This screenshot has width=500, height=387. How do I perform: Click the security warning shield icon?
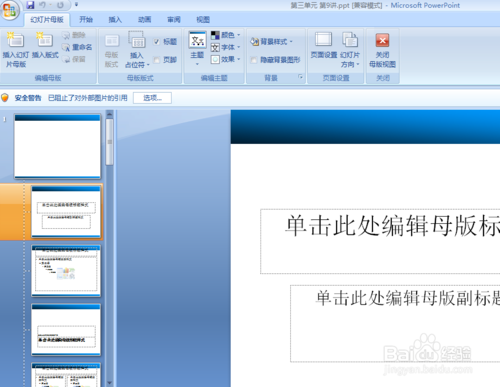[x=5, y=98]
